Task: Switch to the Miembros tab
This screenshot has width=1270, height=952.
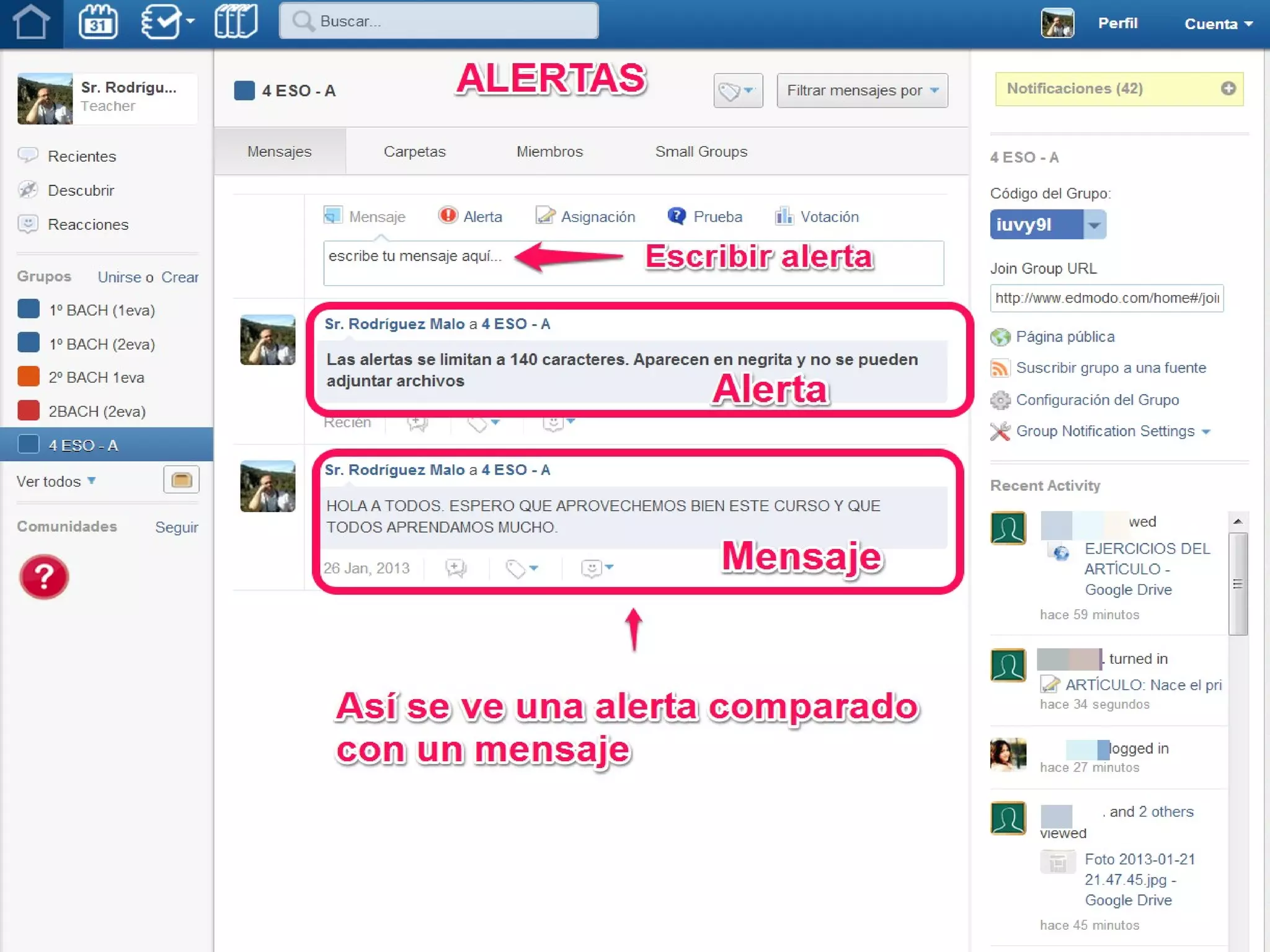Action: tap(549, 152)
